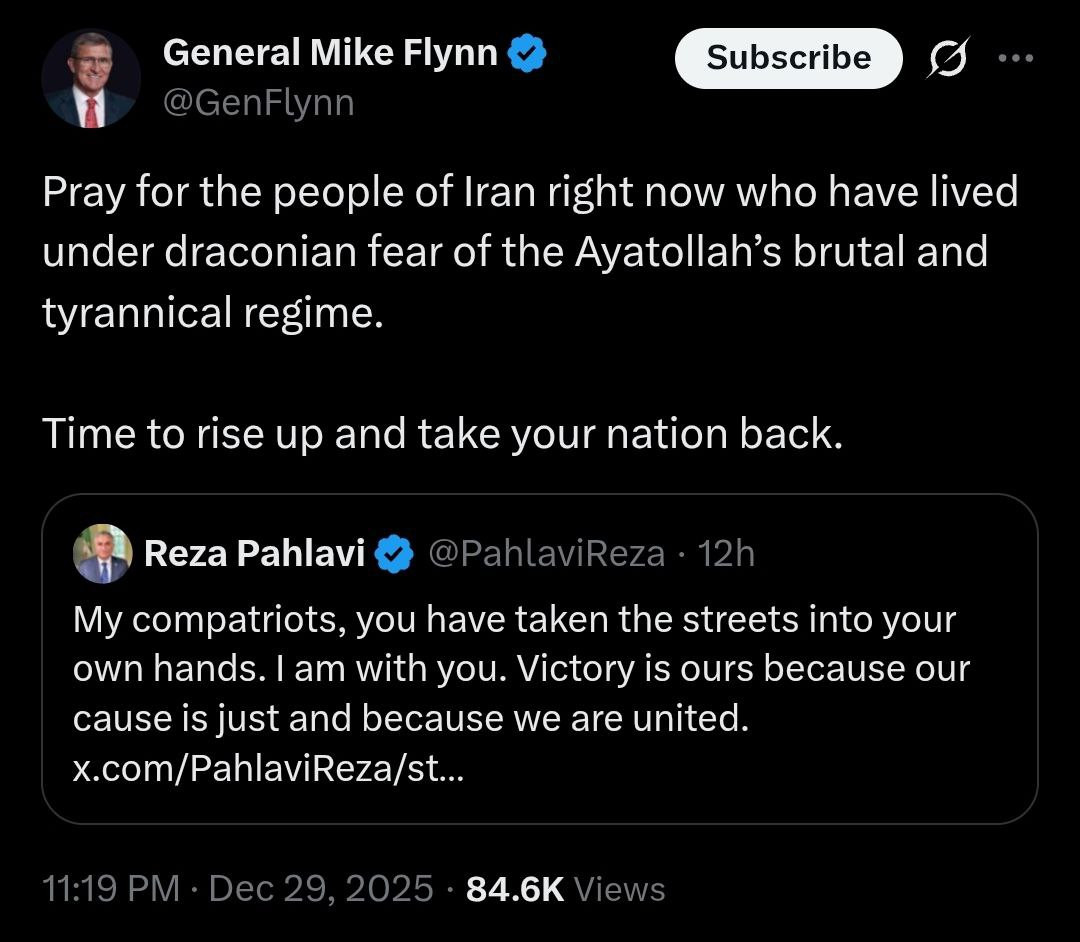Open the Reza Pahlavi name in quote
Viewport: 1080px width, 942px height.
[x=254, y=553]
